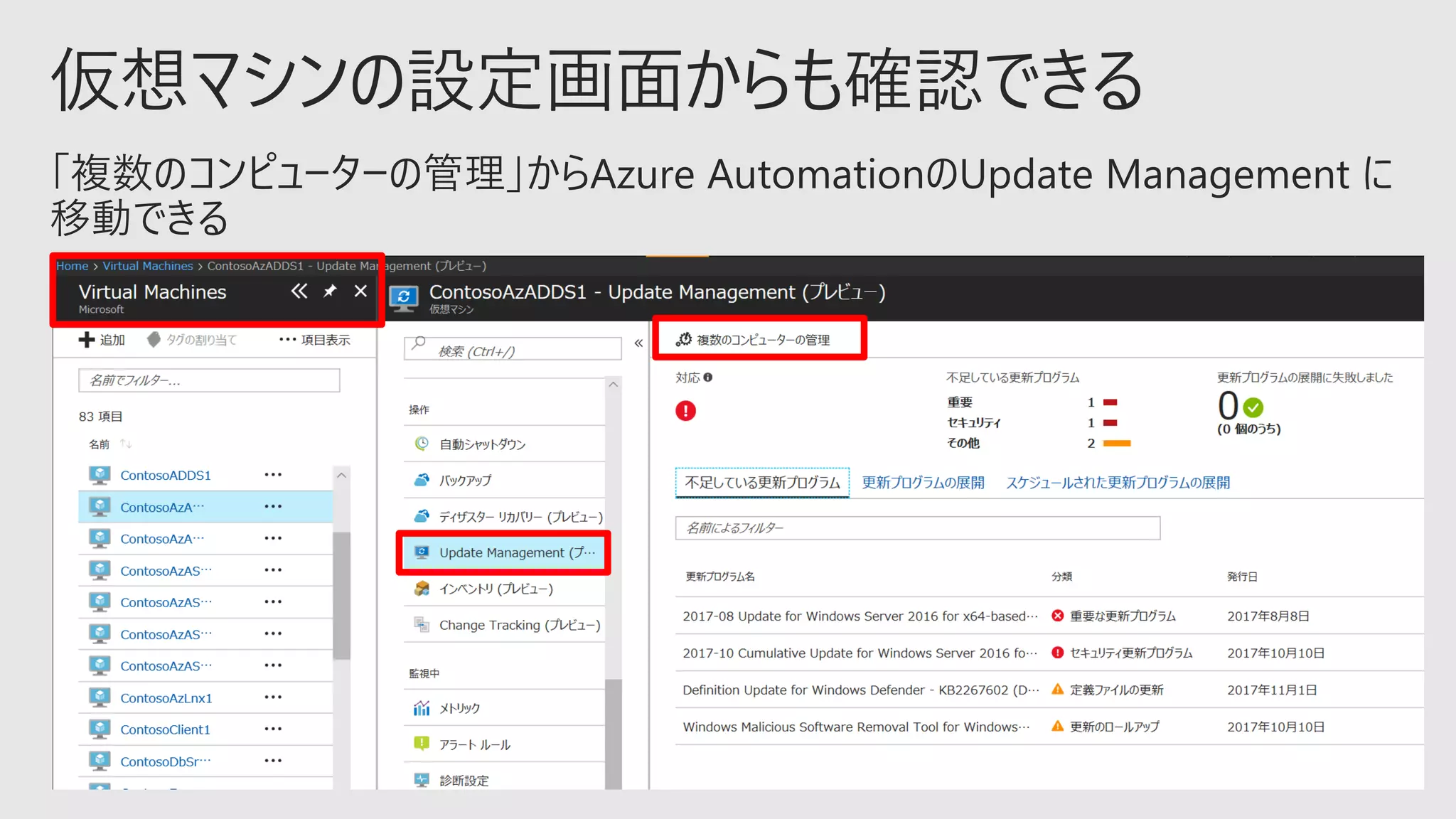Click the 名前でフィルター input field
The height and width of the screenshot is (819, 1456).
coord(209,380)
